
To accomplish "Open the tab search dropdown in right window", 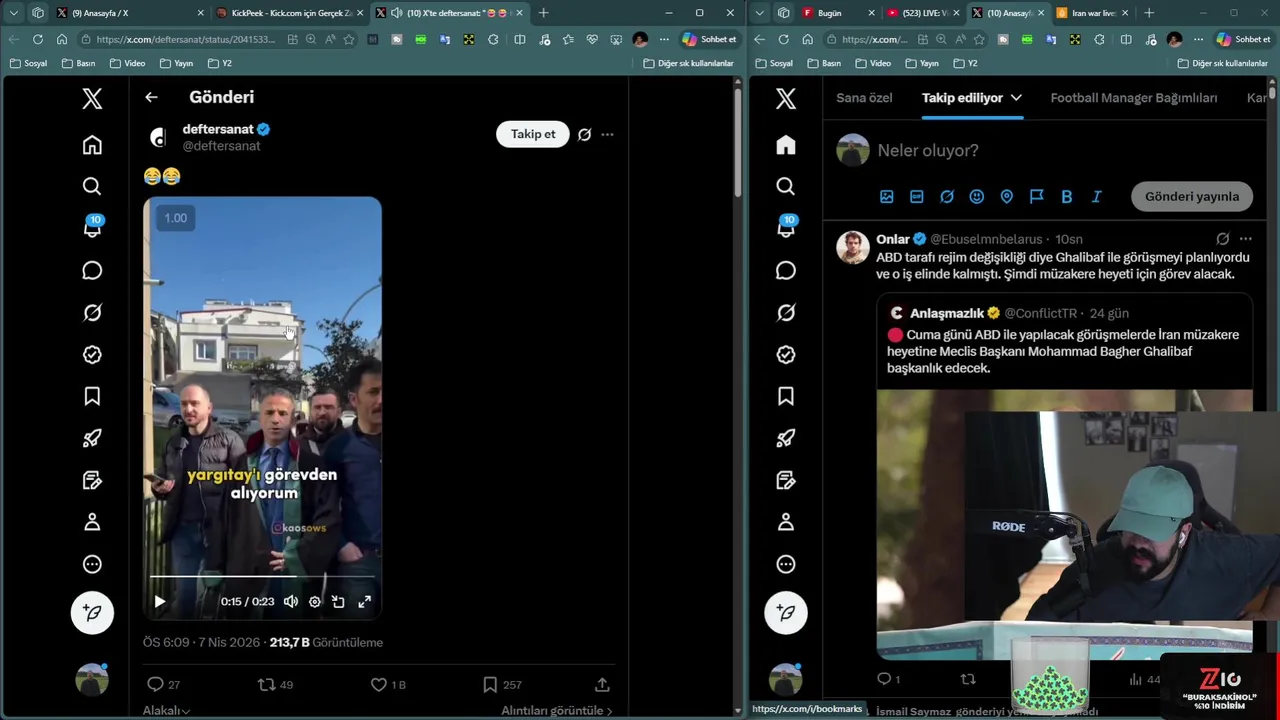I will [x=759, y=13].
